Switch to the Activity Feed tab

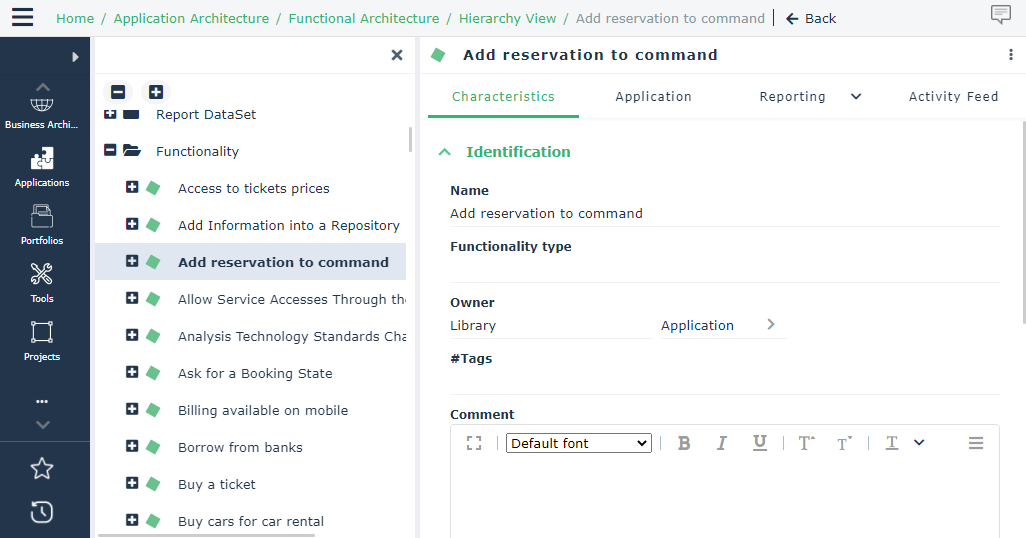coord(953,97)
